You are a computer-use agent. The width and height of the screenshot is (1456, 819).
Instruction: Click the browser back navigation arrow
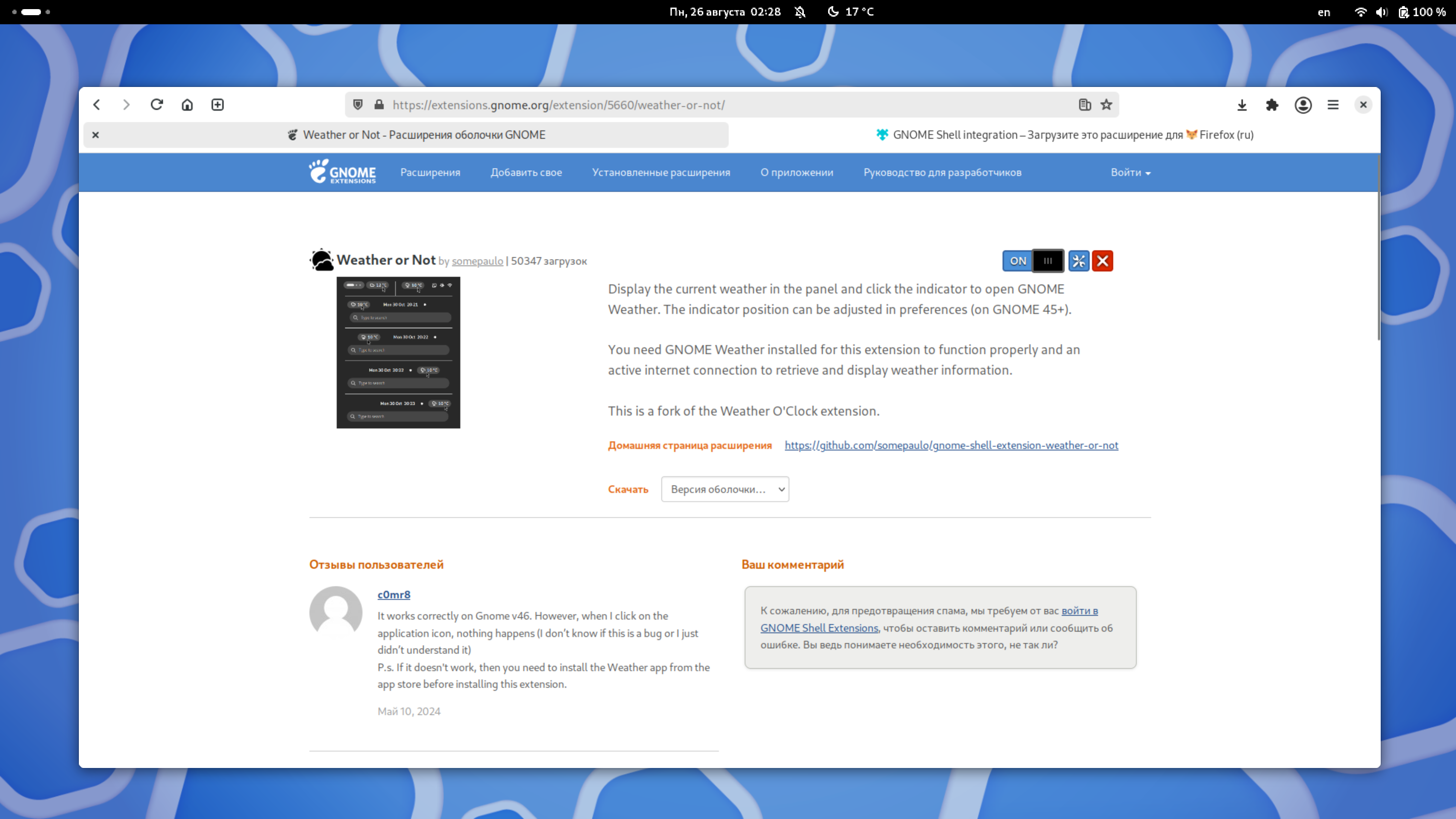pos(97,104)
